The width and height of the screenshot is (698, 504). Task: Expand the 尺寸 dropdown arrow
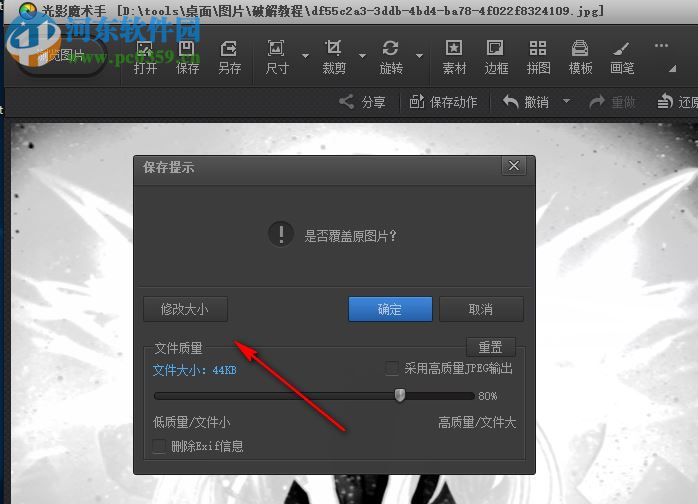[x=305, y=56]
